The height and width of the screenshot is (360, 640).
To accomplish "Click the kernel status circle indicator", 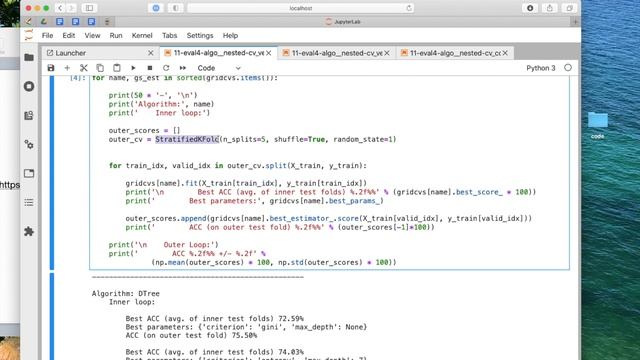I will tap(568, 68).
